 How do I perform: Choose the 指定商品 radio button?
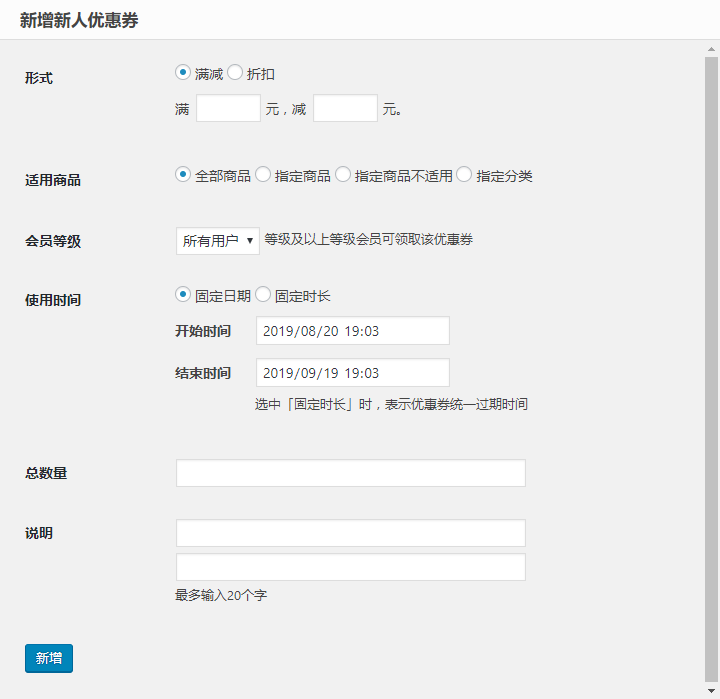263,175
